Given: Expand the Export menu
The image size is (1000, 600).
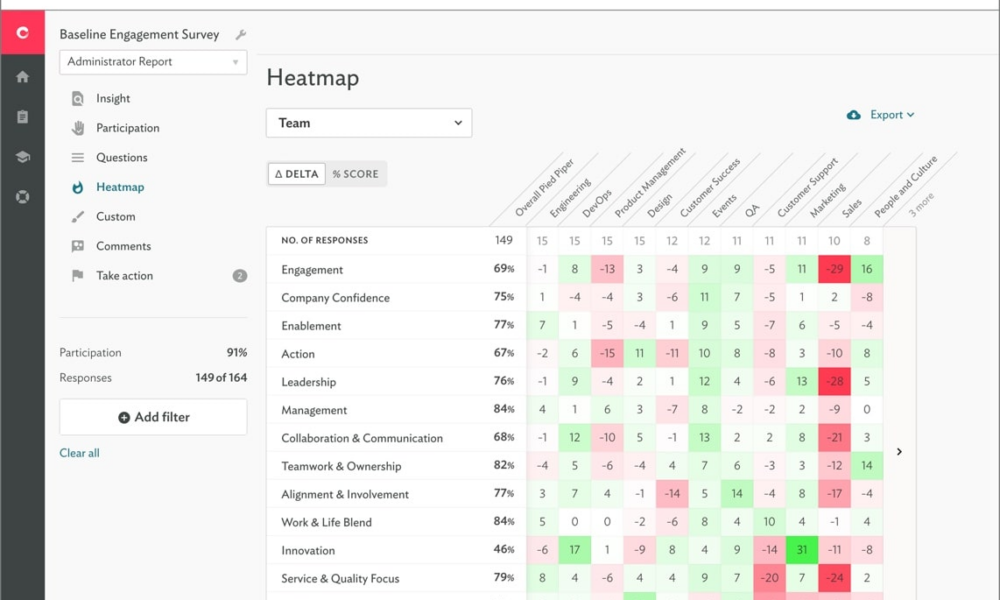Looking at the screenshot, I should click(892, 115).
